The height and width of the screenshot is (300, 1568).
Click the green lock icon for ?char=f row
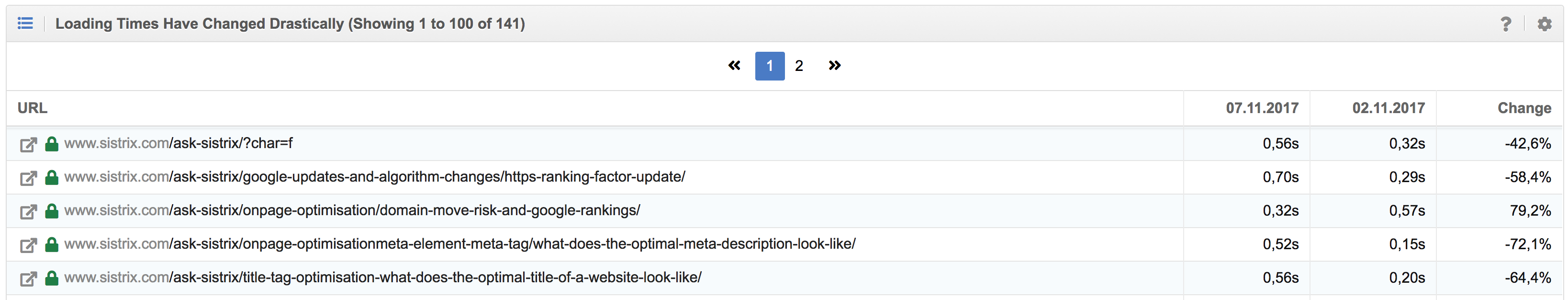coord(52,144)
